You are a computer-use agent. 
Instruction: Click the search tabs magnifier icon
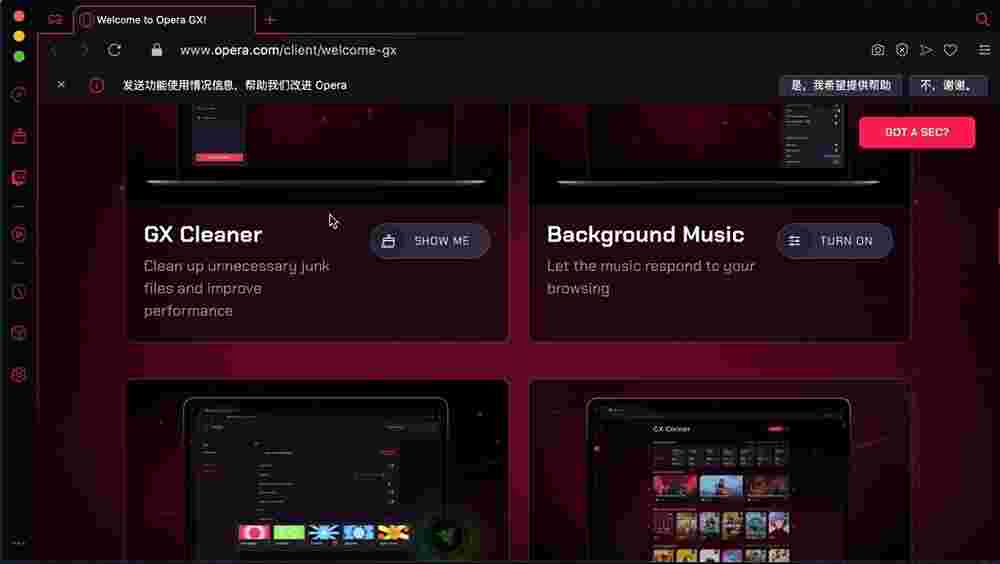pos(983,19)
